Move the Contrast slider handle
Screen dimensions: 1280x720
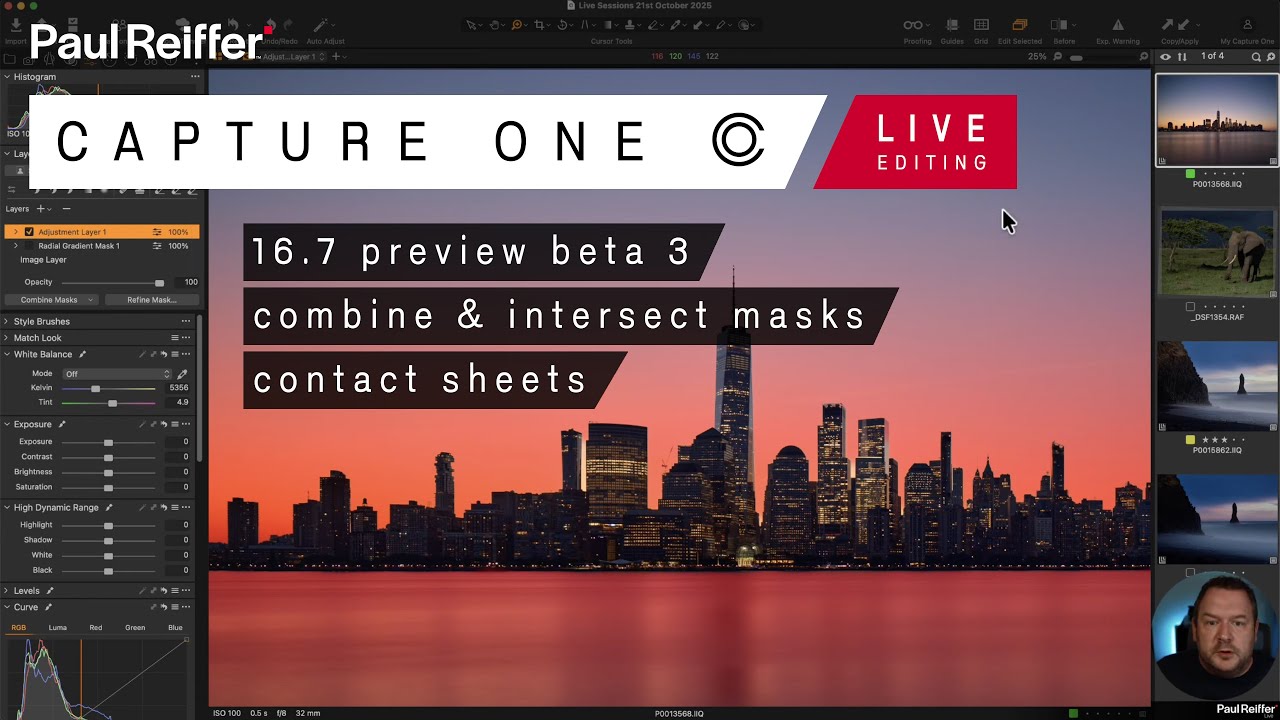(108, 457)
